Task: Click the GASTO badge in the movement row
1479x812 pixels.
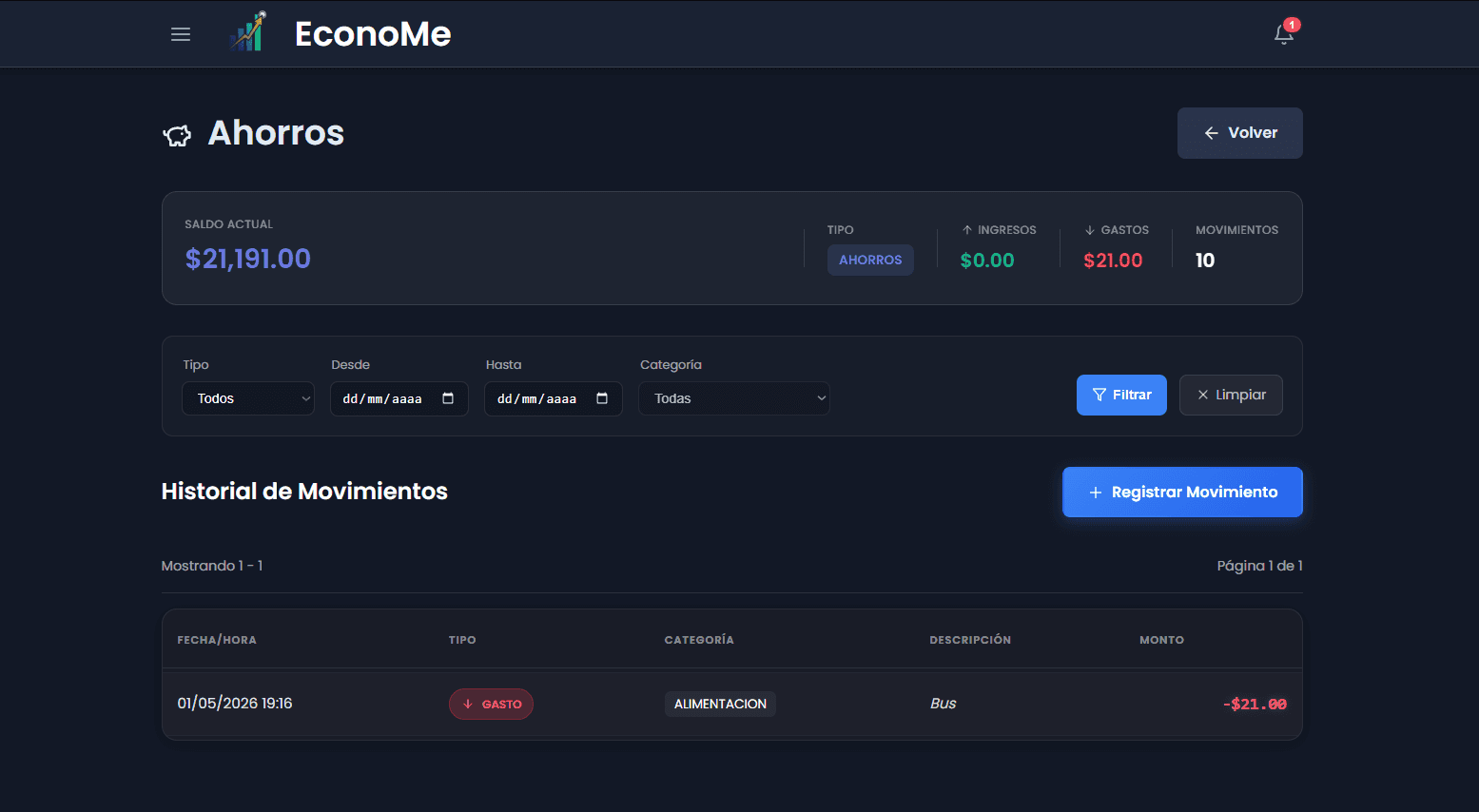Action: point(491,705)
